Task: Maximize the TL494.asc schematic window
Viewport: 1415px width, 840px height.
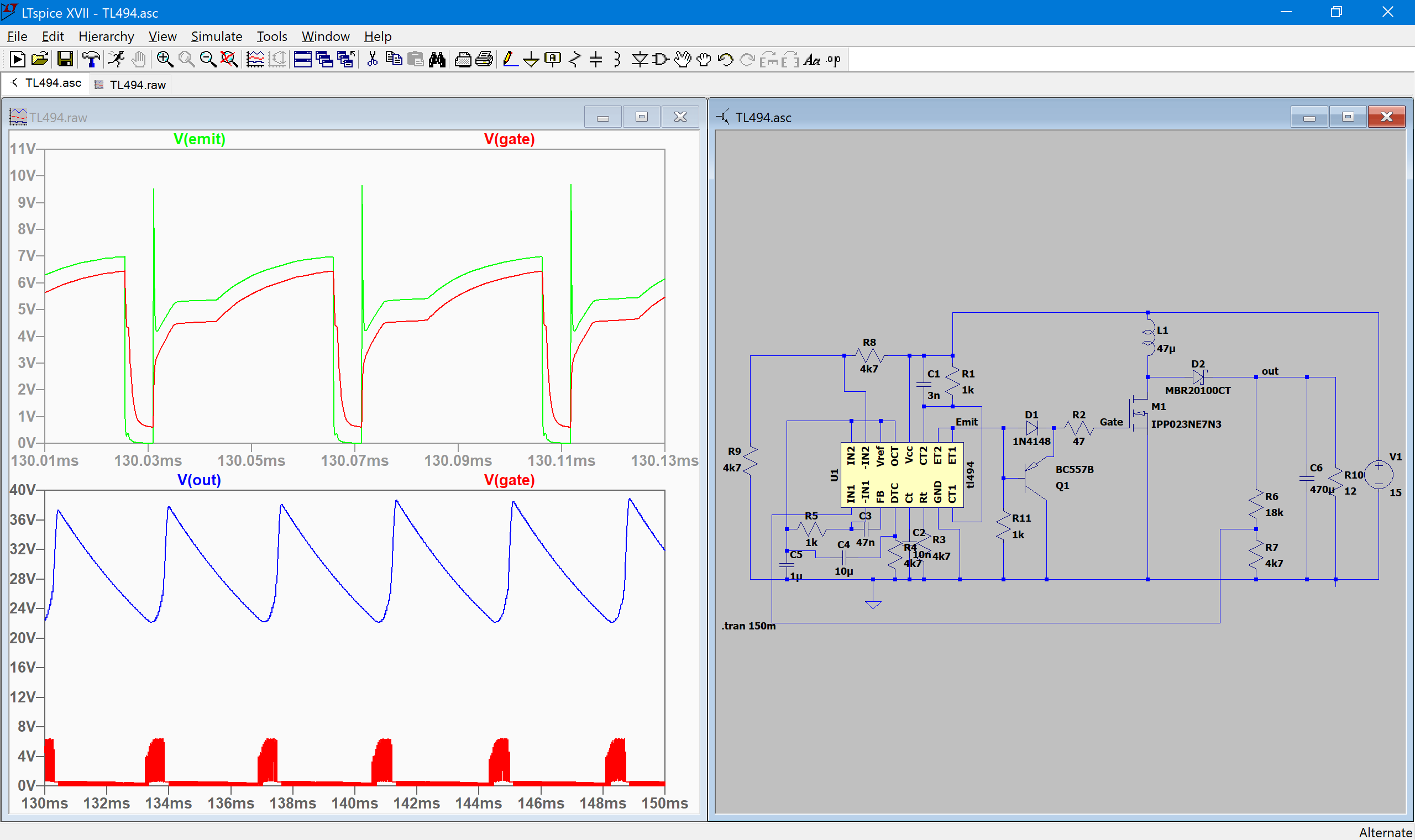Action: coord(1348,117)
